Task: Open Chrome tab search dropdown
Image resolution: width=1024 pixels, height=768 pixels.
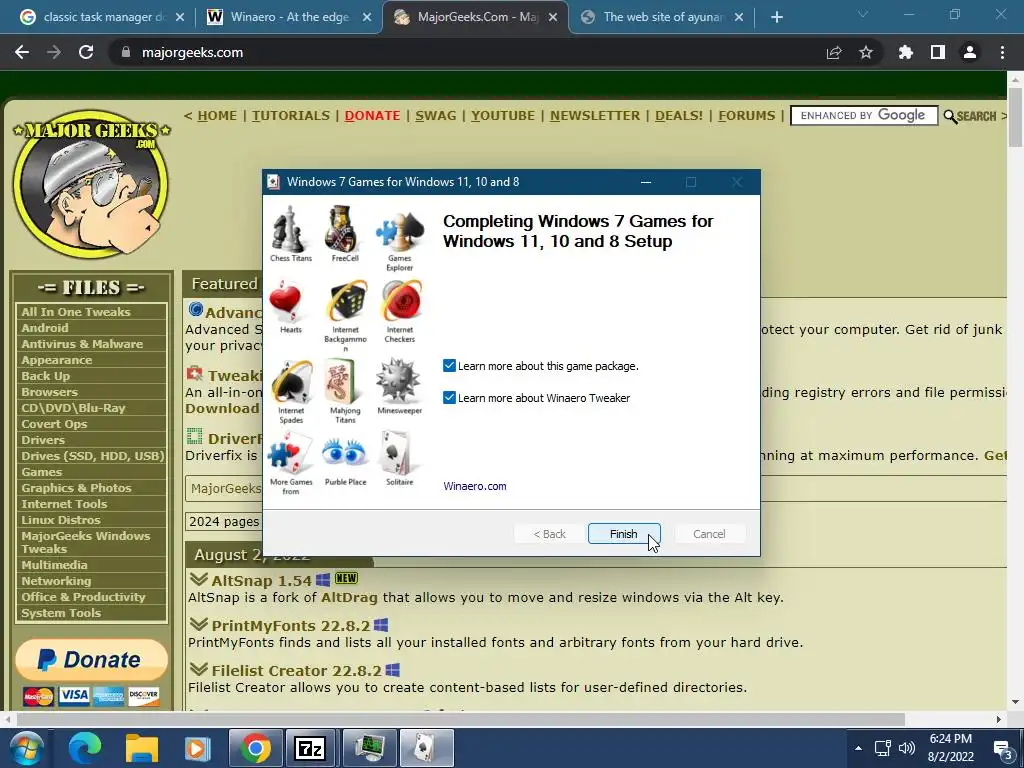Action: coord(863,14)
